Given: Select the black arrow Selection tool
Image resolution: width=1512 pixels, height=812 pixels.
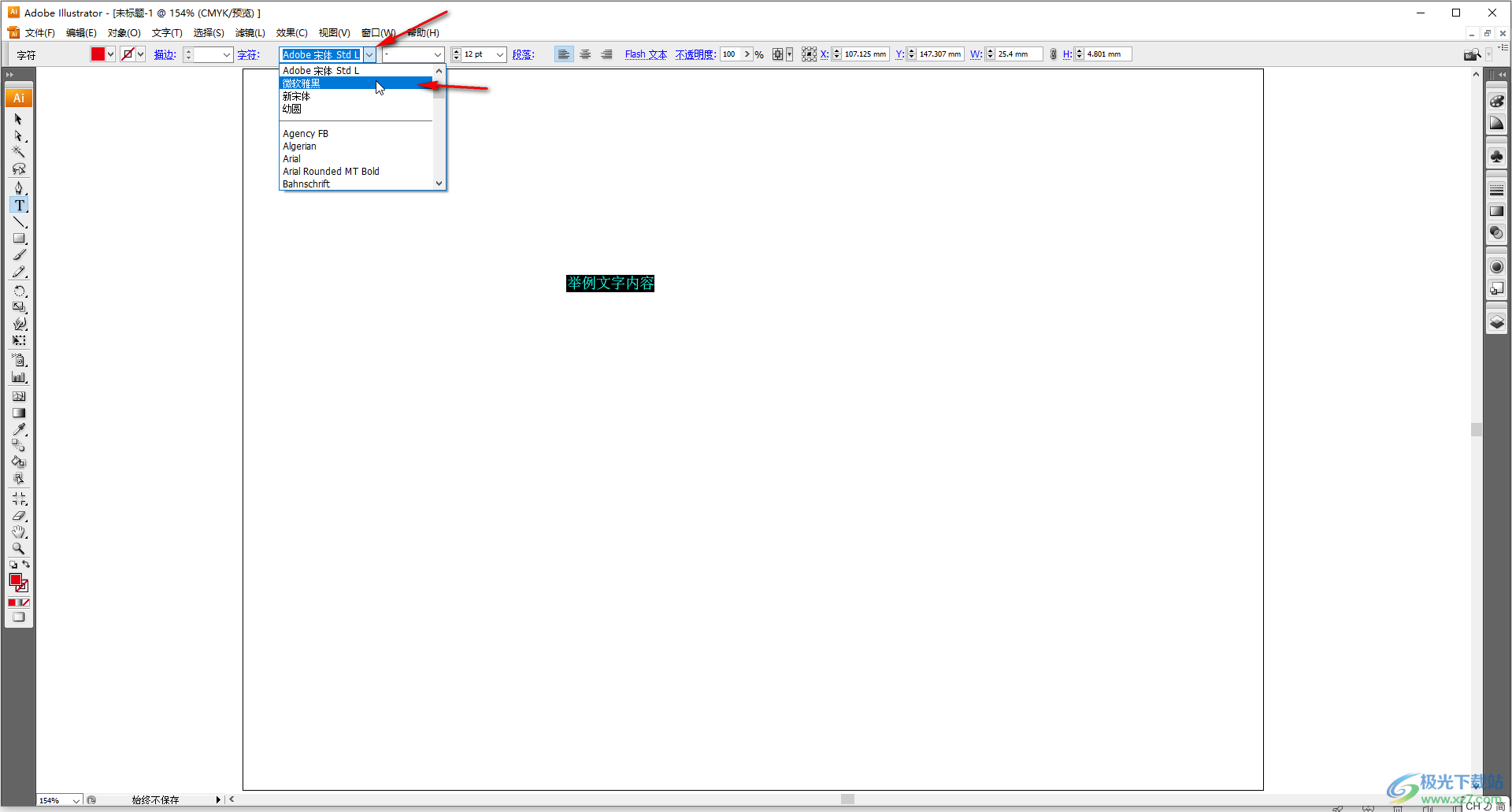Looking at the screenshot, I should pyautogui.click(x=19, y=119).
